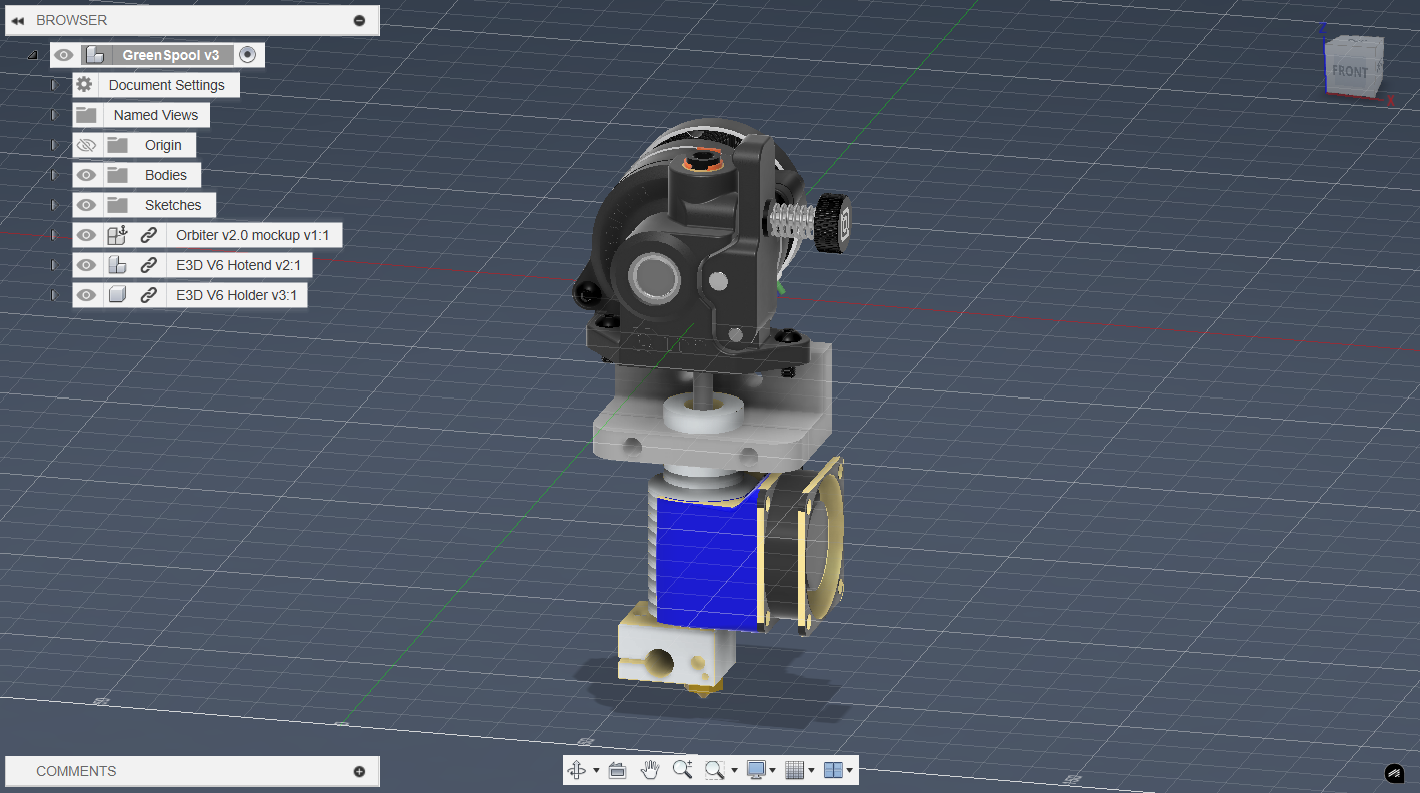Expand the Named Views node
Image resolution: width=1420 pixels, height=793 pixels.
[x=54, y=115]
